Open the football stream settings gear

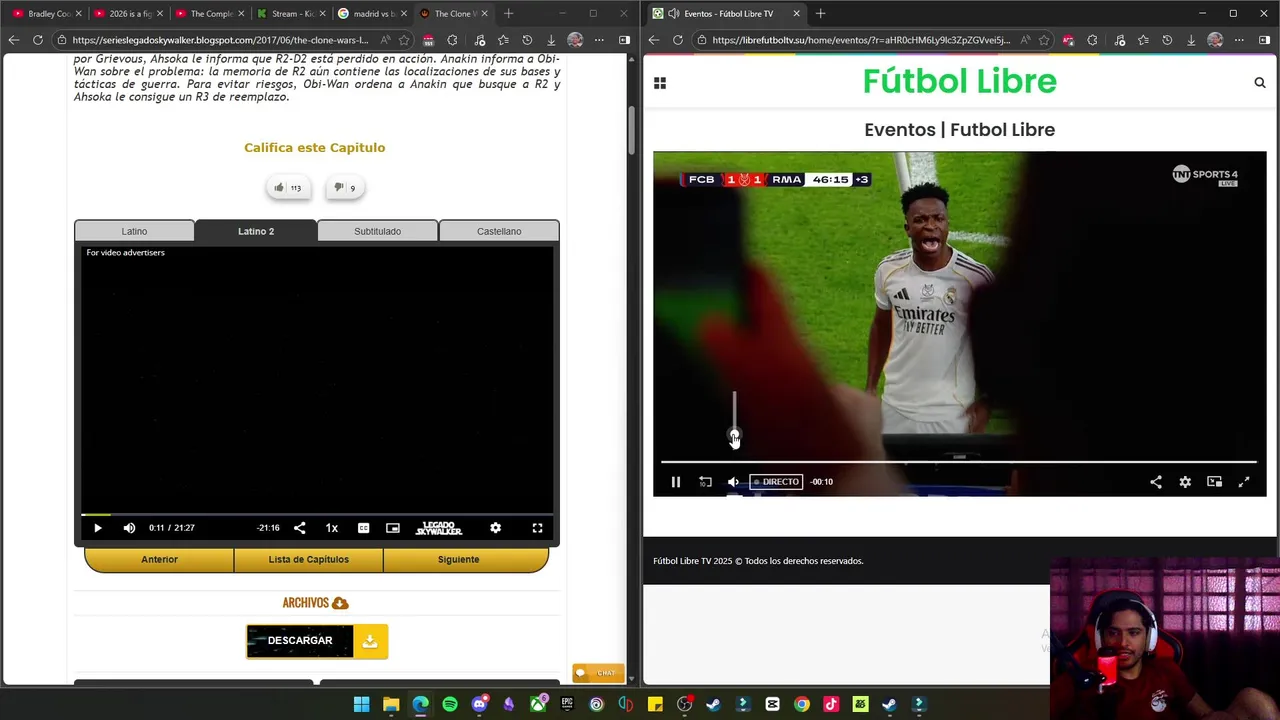coord(1185,482)
